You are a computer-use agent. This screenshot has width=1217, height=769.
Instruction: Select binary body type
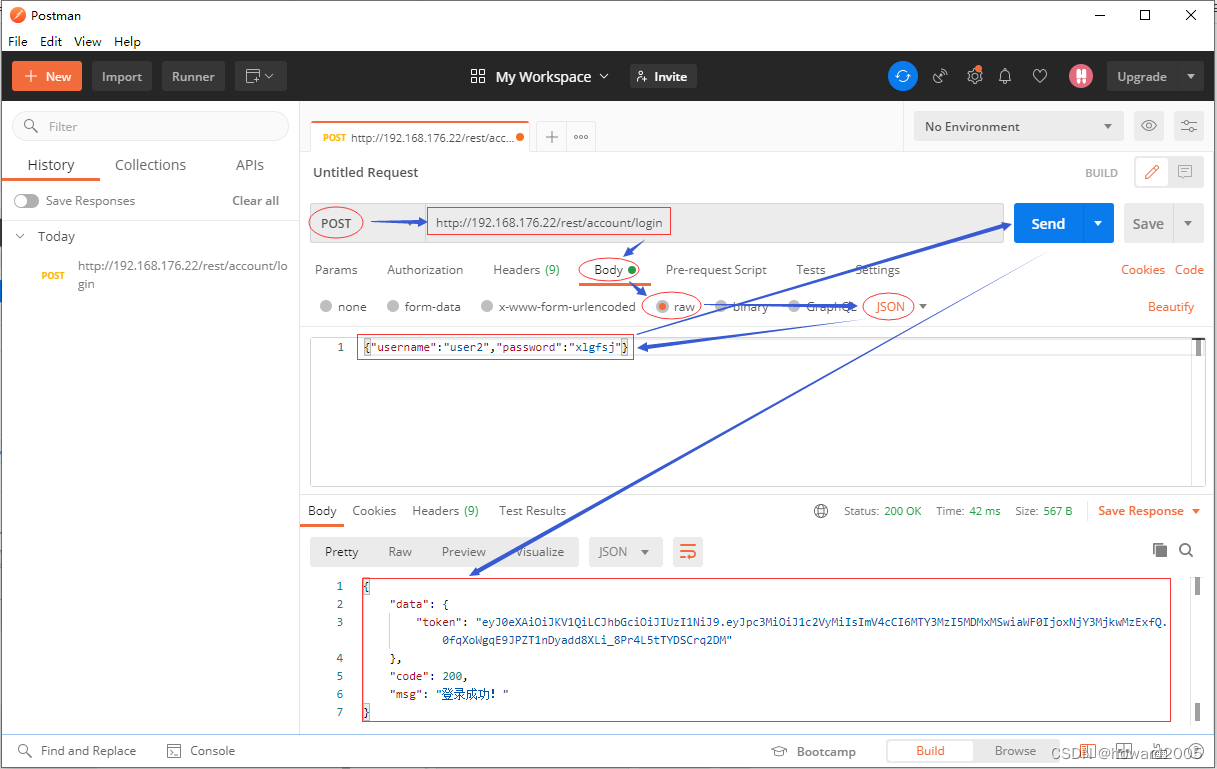pyautogui.click(x=741, y=307)
